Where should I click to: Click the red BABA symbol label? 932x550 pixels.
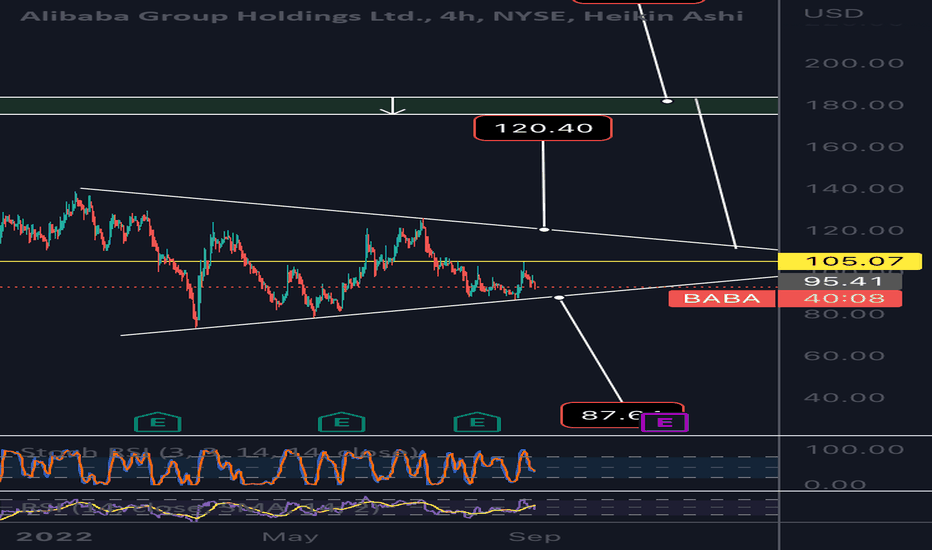(x=722, y=298)
